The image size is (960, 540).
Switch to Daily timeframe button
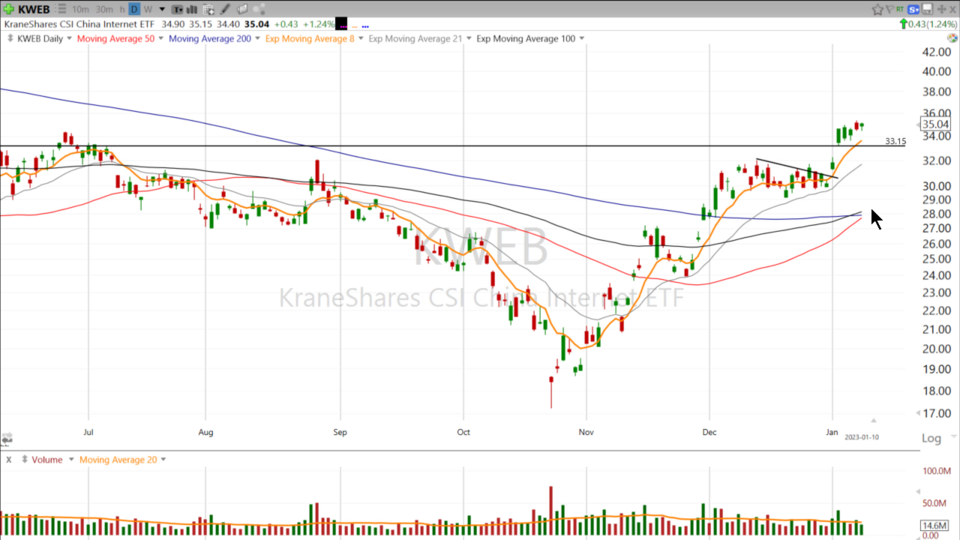click(134, 9)
